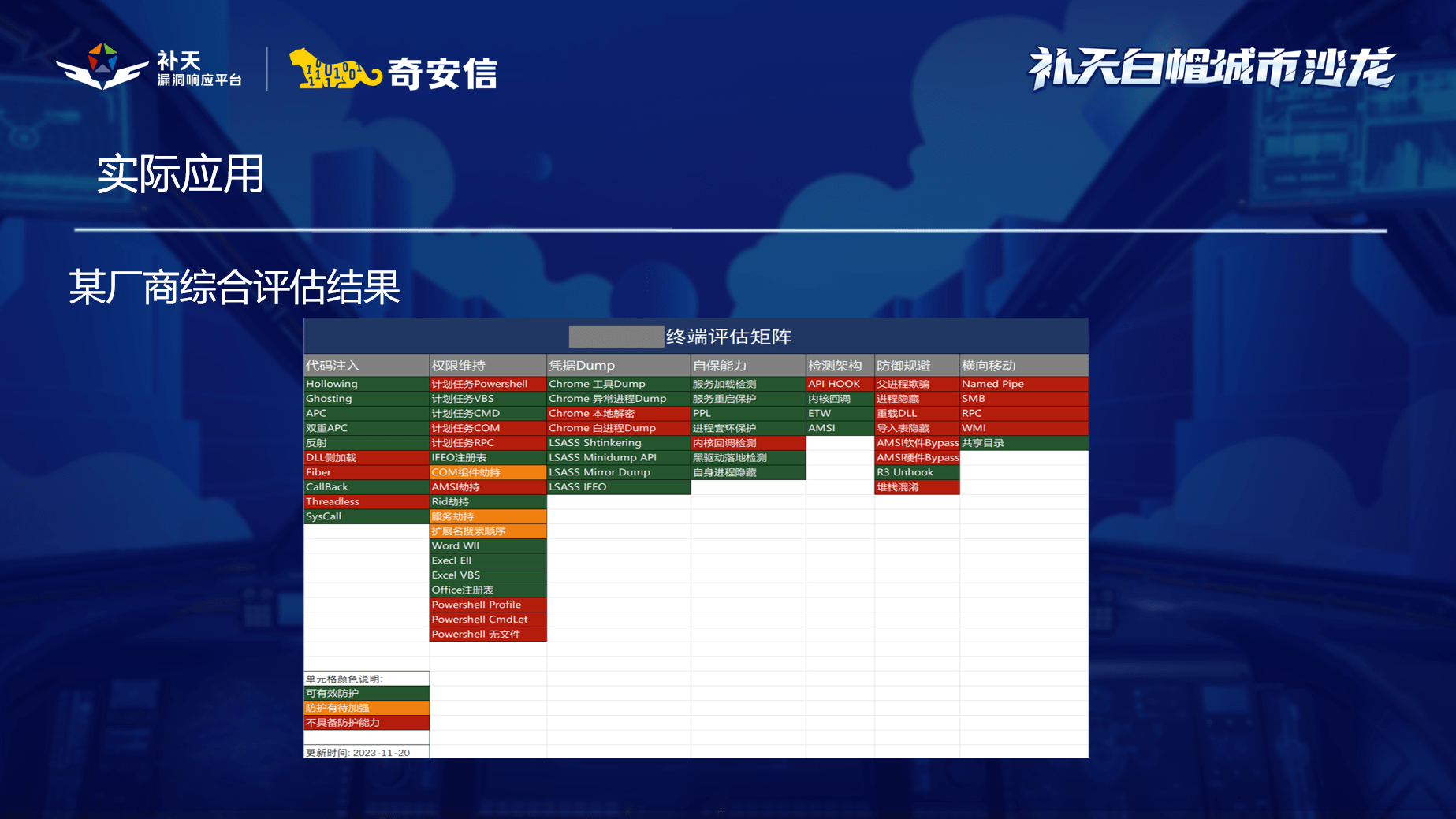Click the 补天白帽城市沙龙 title graphic
The image size is (1456, 819).
coord(1212,68)
